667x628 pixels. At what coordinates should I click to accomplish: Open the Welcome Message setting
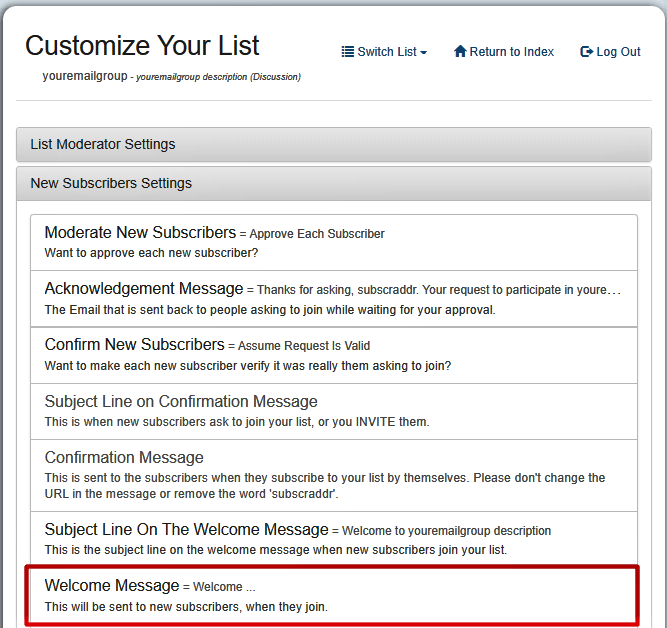click(332, 596)
